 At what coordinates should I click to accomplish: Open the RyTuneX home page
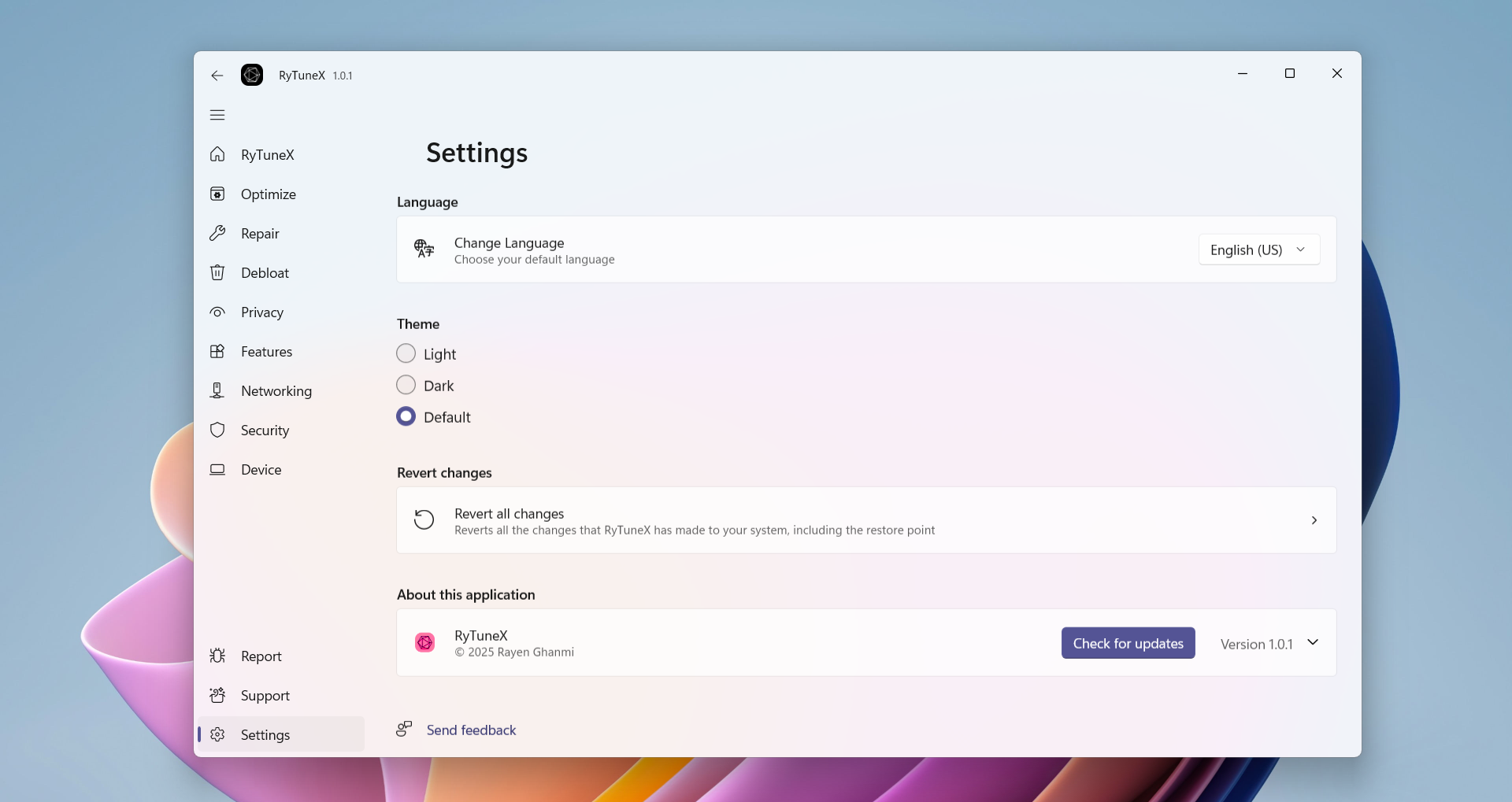tap(281, 154)
